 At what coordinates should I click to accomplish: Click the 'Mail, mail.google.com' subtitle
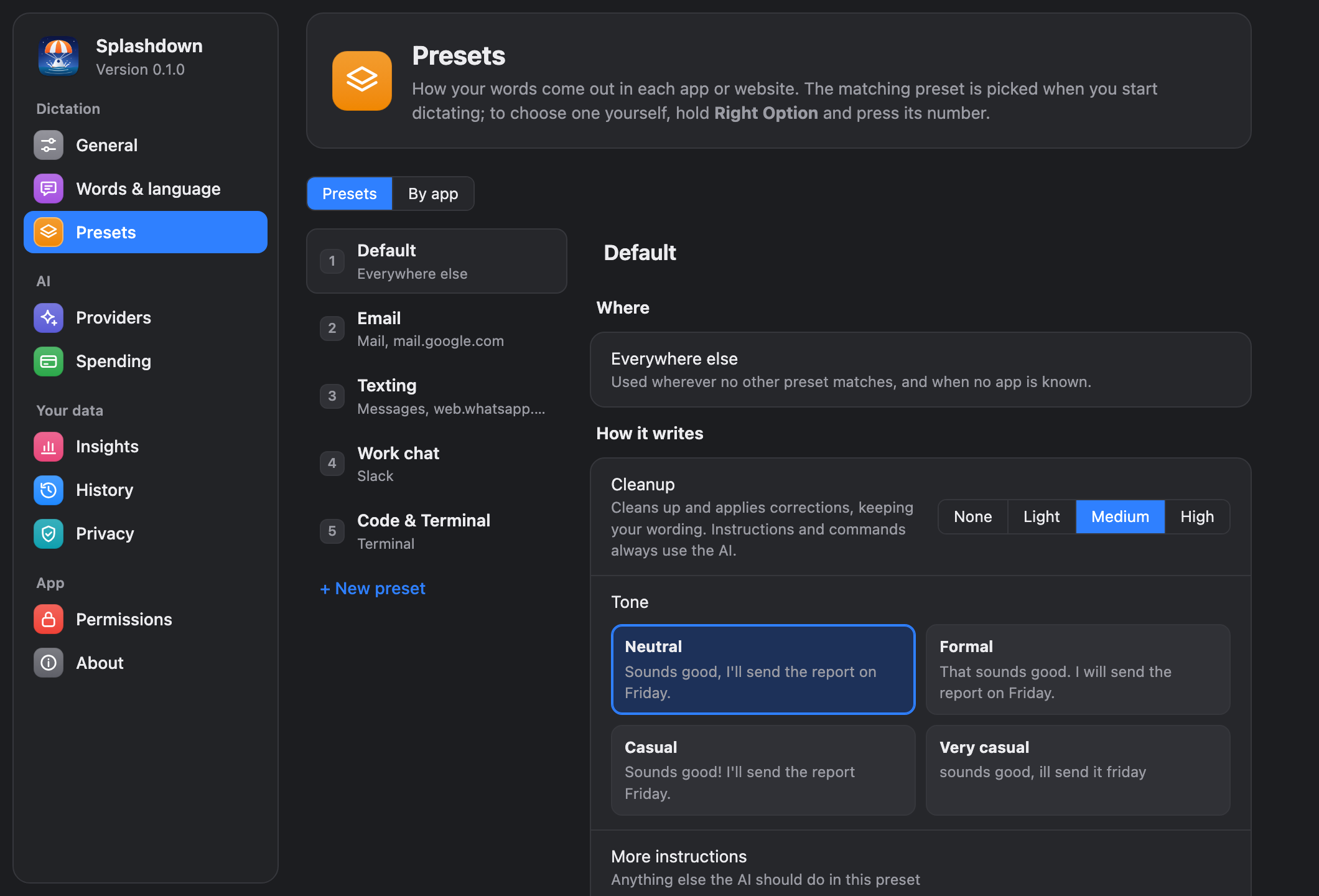pos(431,341)
